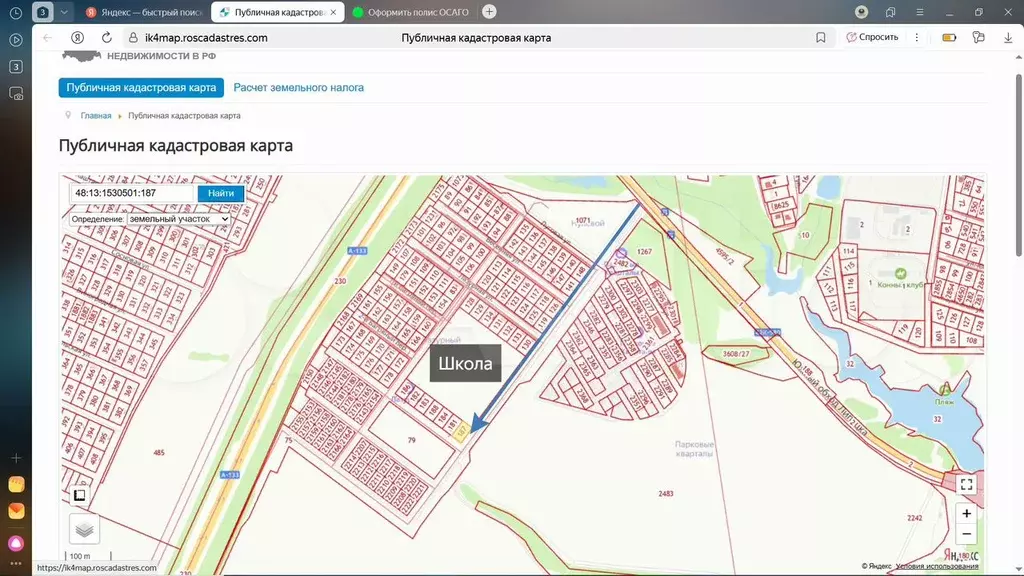Zoom out the map with minus
The height and width of the screenshot is (576, 1024).
(967, 534)
